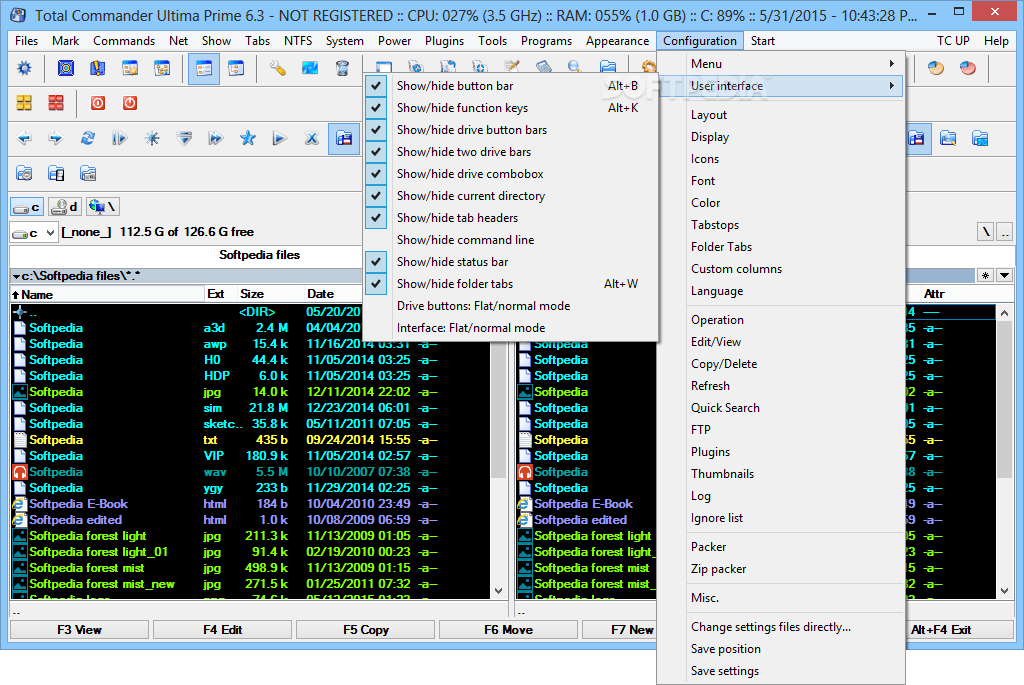Viewport: 1024px width, 685px height.
Task: Click the blue double fast-forward arrow icon
Action: [x=216, y=138]
